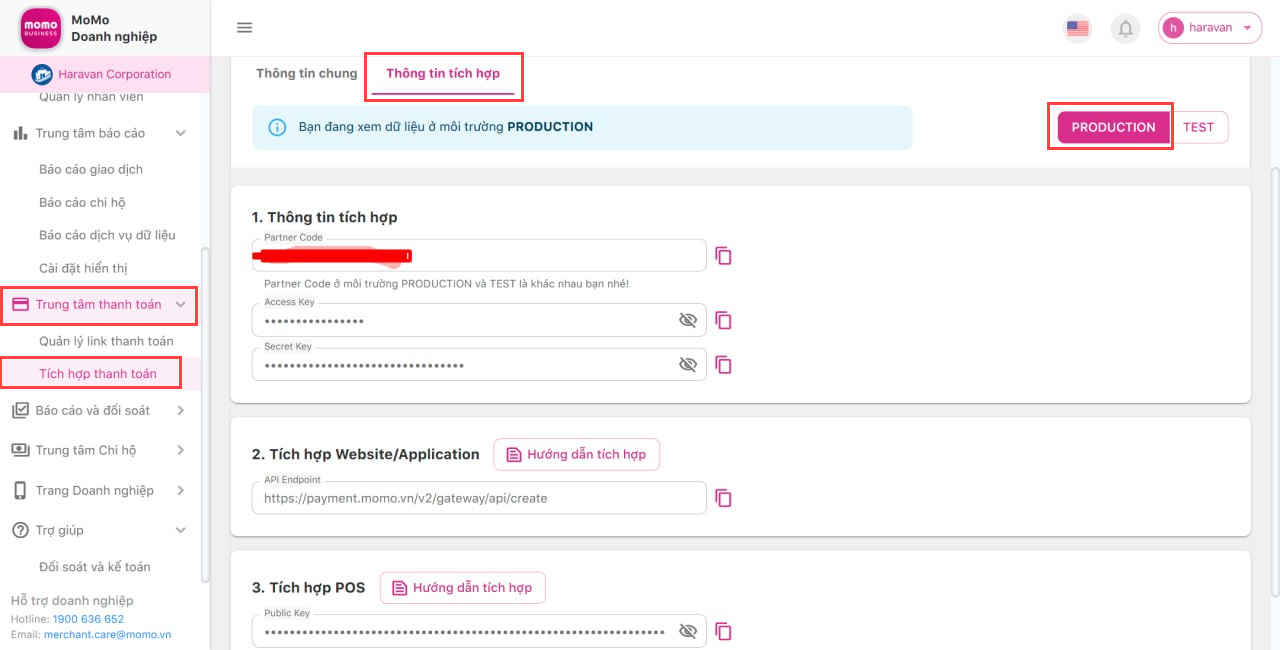This screenshot has height=650, width=1280.
Task: Click the Trung tâm thanh toán card icon
Action: click(x=20, y=304)
